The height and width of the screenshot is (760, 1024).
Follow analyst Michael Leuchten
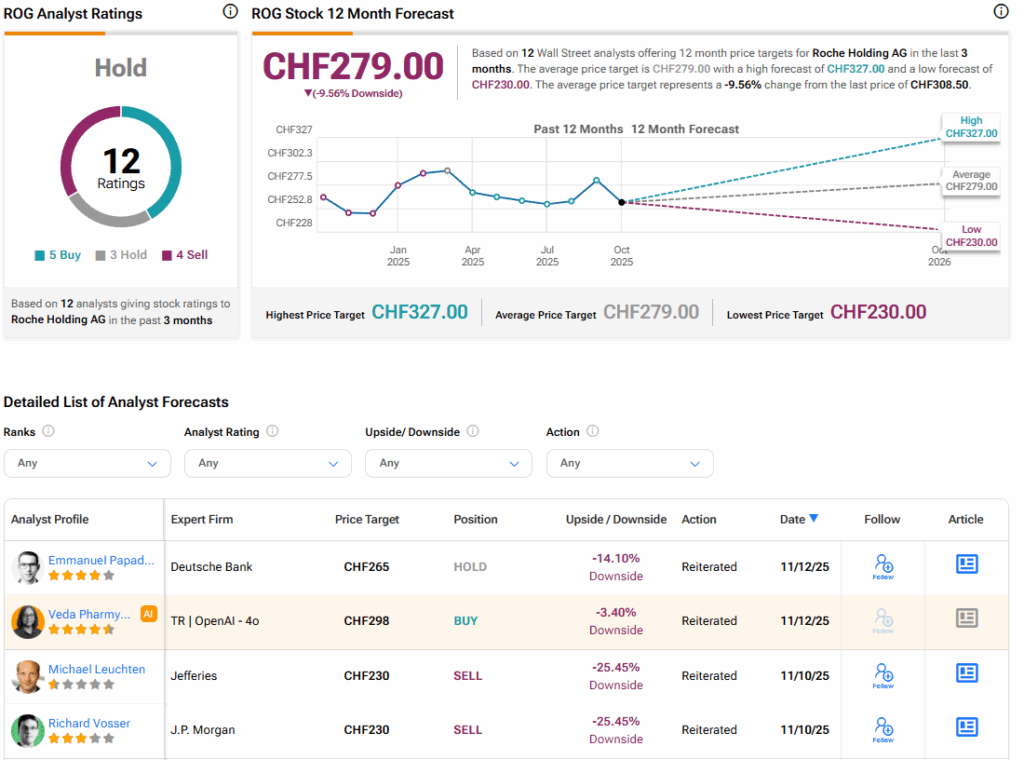click(x=883, y=676)
